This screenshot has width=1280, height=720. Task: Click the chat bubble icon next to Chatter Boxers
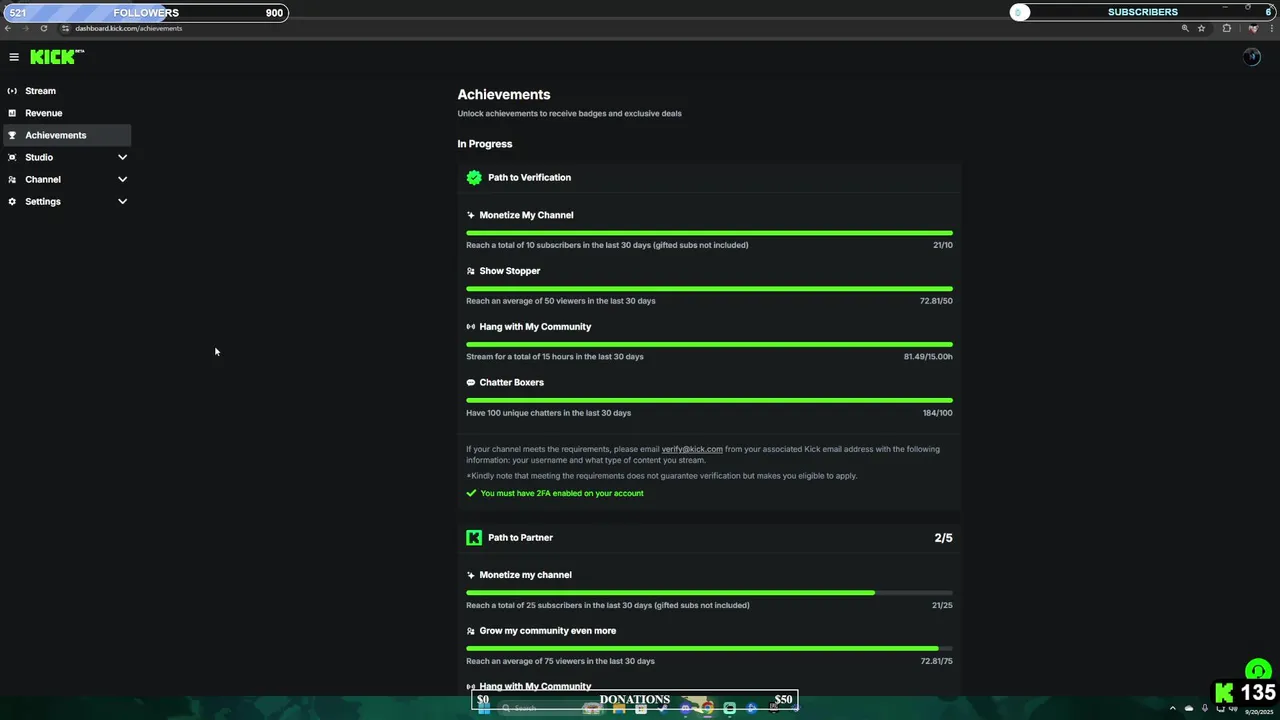pyautogui.click(x=471, y=383)
